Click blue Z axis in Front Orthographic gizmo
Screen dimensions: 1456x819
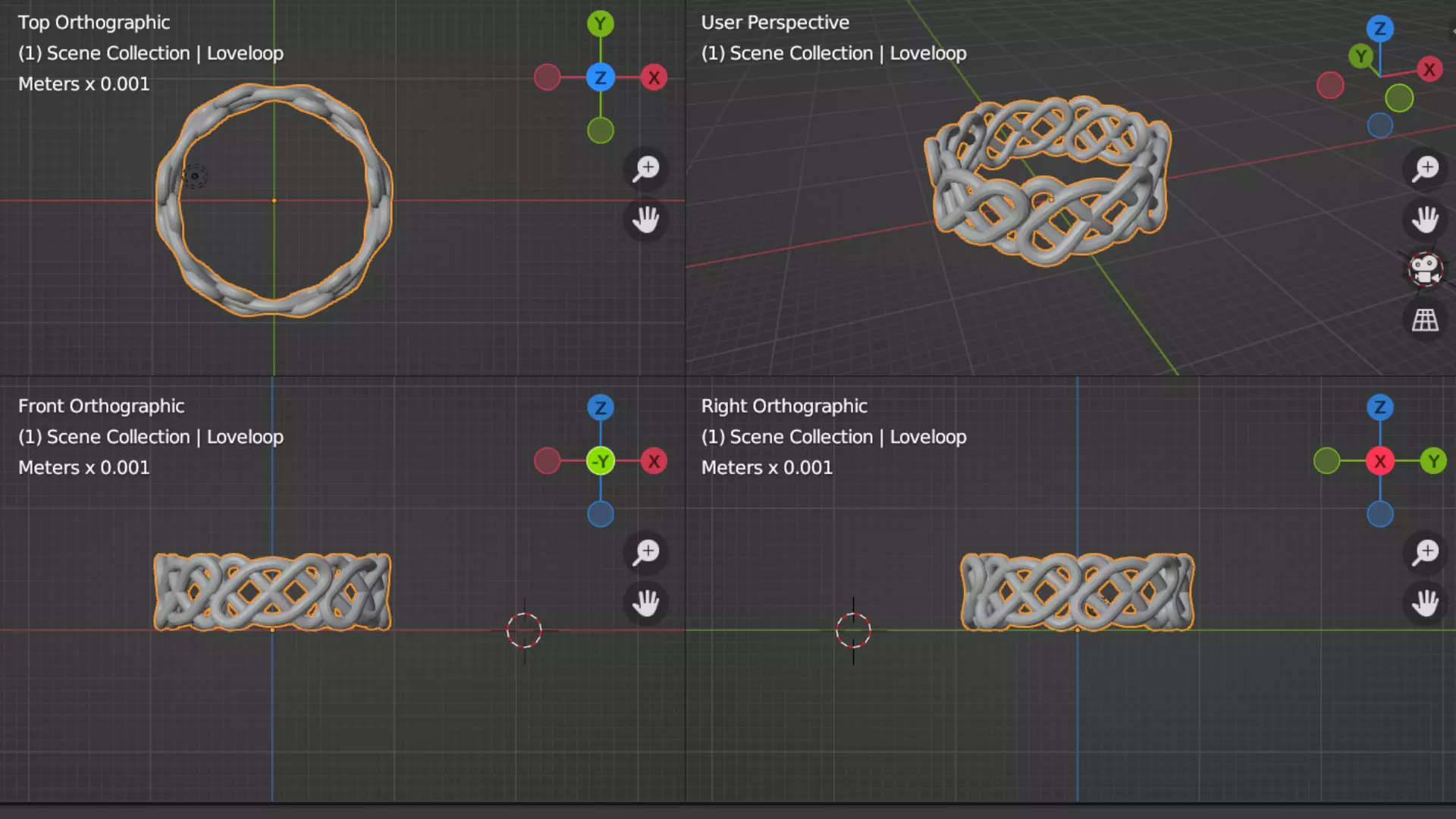[600, 408]
